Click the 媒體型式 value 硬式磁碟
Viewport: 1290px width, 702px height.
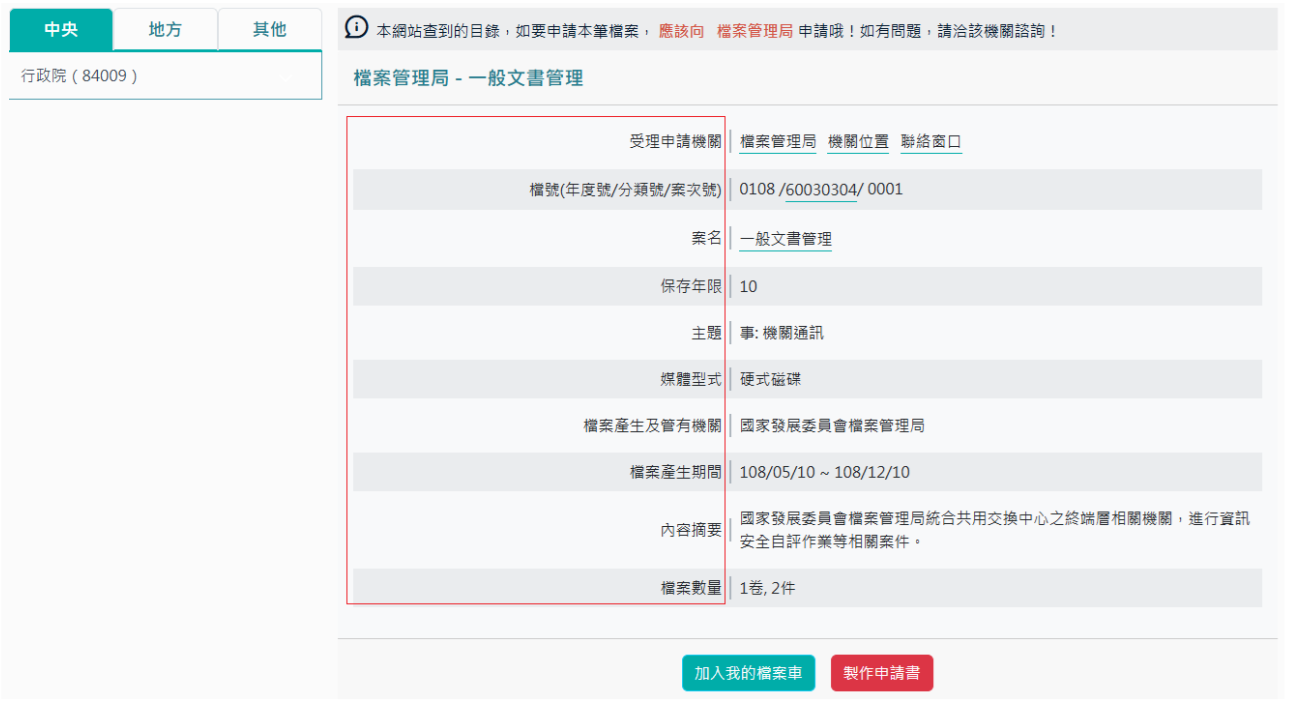click(771, 379)
